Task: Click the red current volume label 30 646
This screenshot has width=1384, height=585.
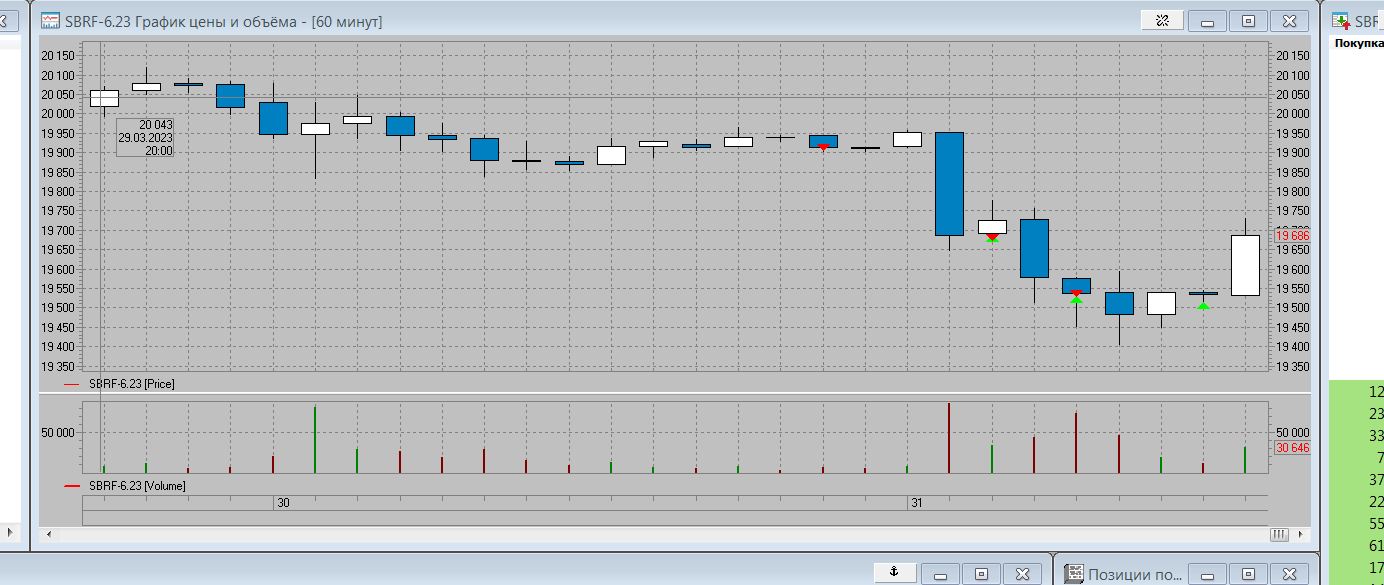Action: point(1292,448)
